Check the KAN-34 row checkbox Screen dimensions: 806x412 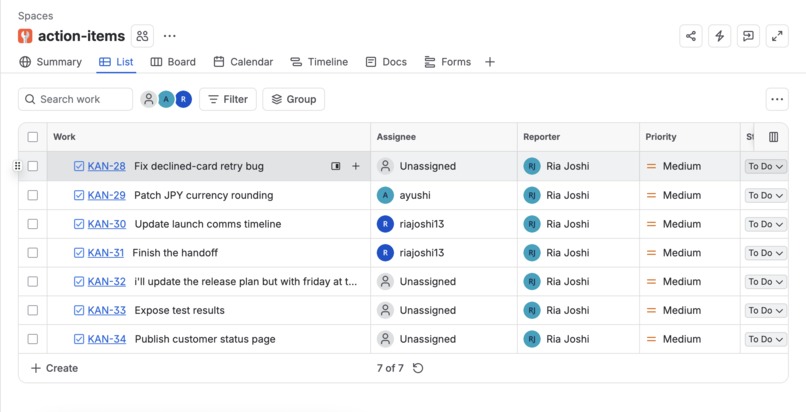click(x=33, y=339)
